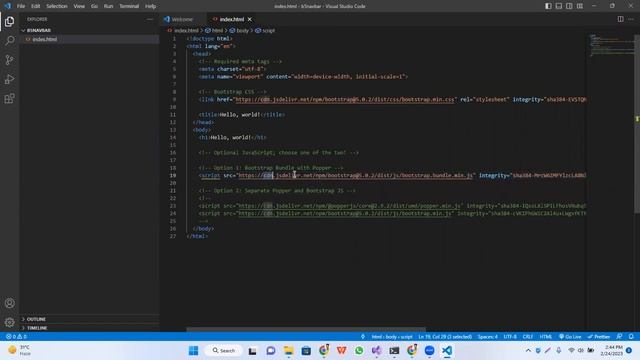
Task: Open the Explorer view in activity bar
Action: pyautogui.click(x=9, y=21)
